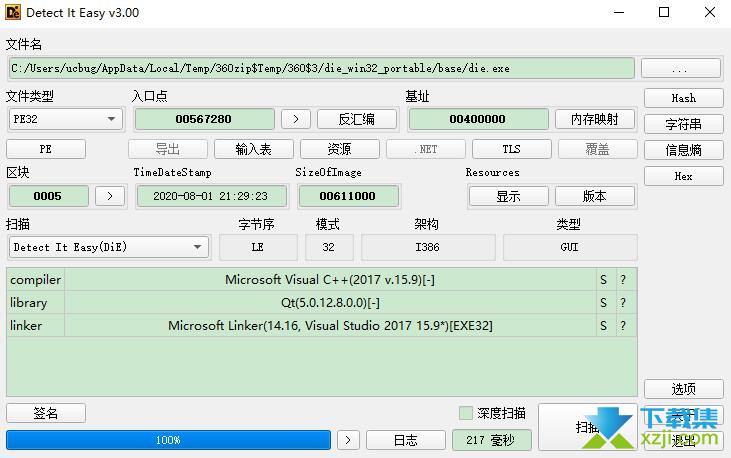The width and height of the screenshot is (731, 458).
Task: Click the Resources 显示 button
Action: [x=509, y=196]
